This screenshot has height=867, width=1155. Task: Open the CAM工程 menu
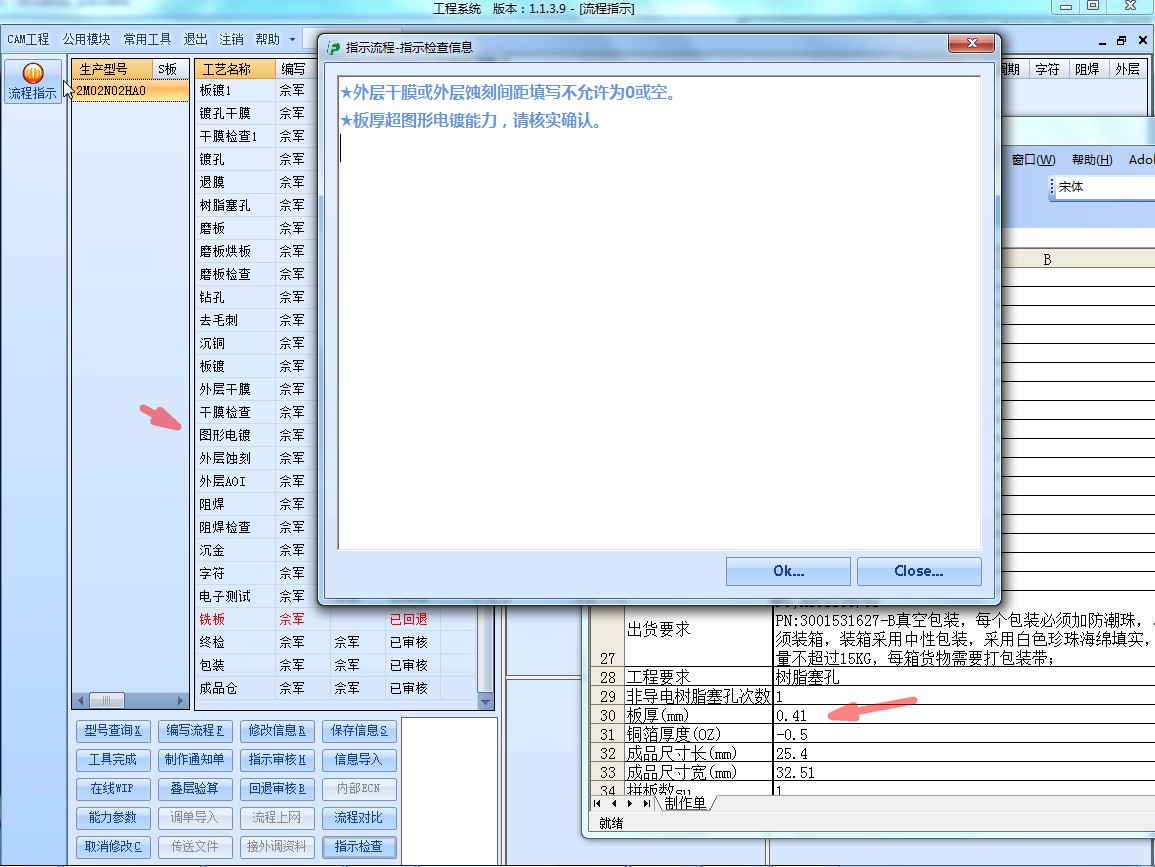tap(28, 39)
